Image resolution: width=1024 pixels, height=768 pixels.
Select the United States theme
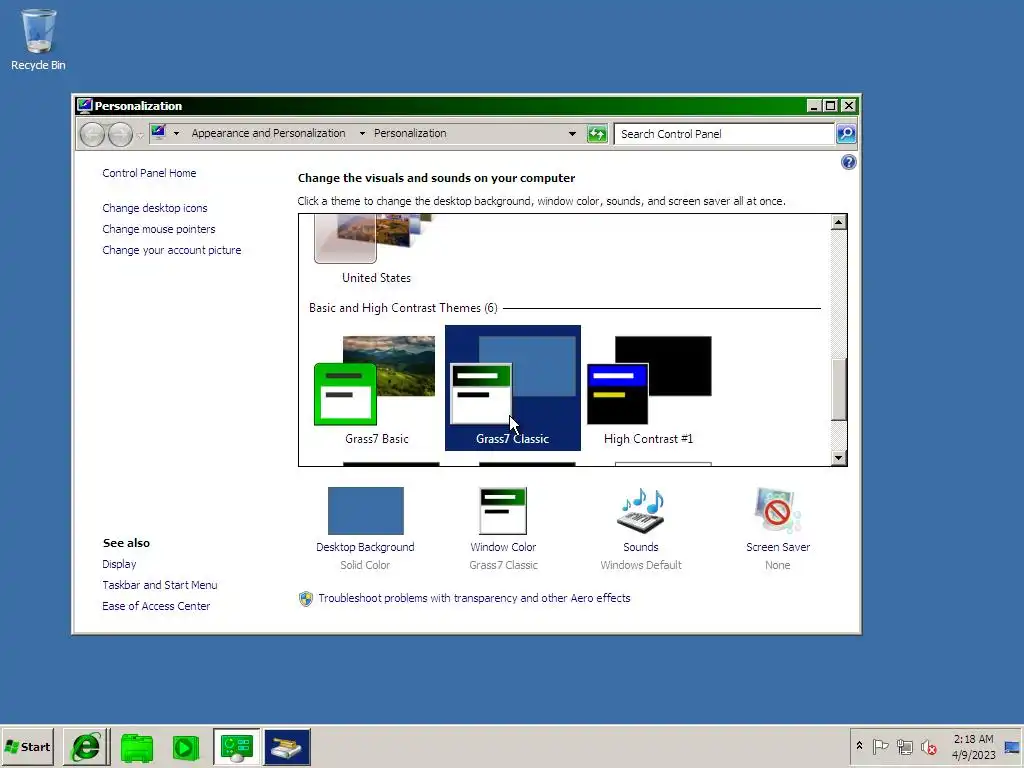click(x=376, y=250)
